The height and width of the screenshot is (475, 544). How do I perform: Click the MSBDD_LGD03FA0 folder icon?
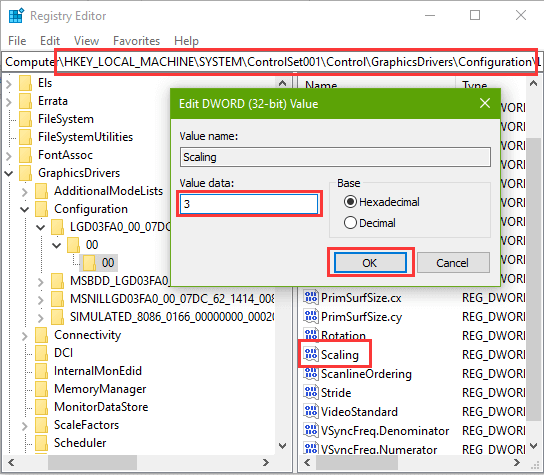pyautogui.click(x=58, y=281)
